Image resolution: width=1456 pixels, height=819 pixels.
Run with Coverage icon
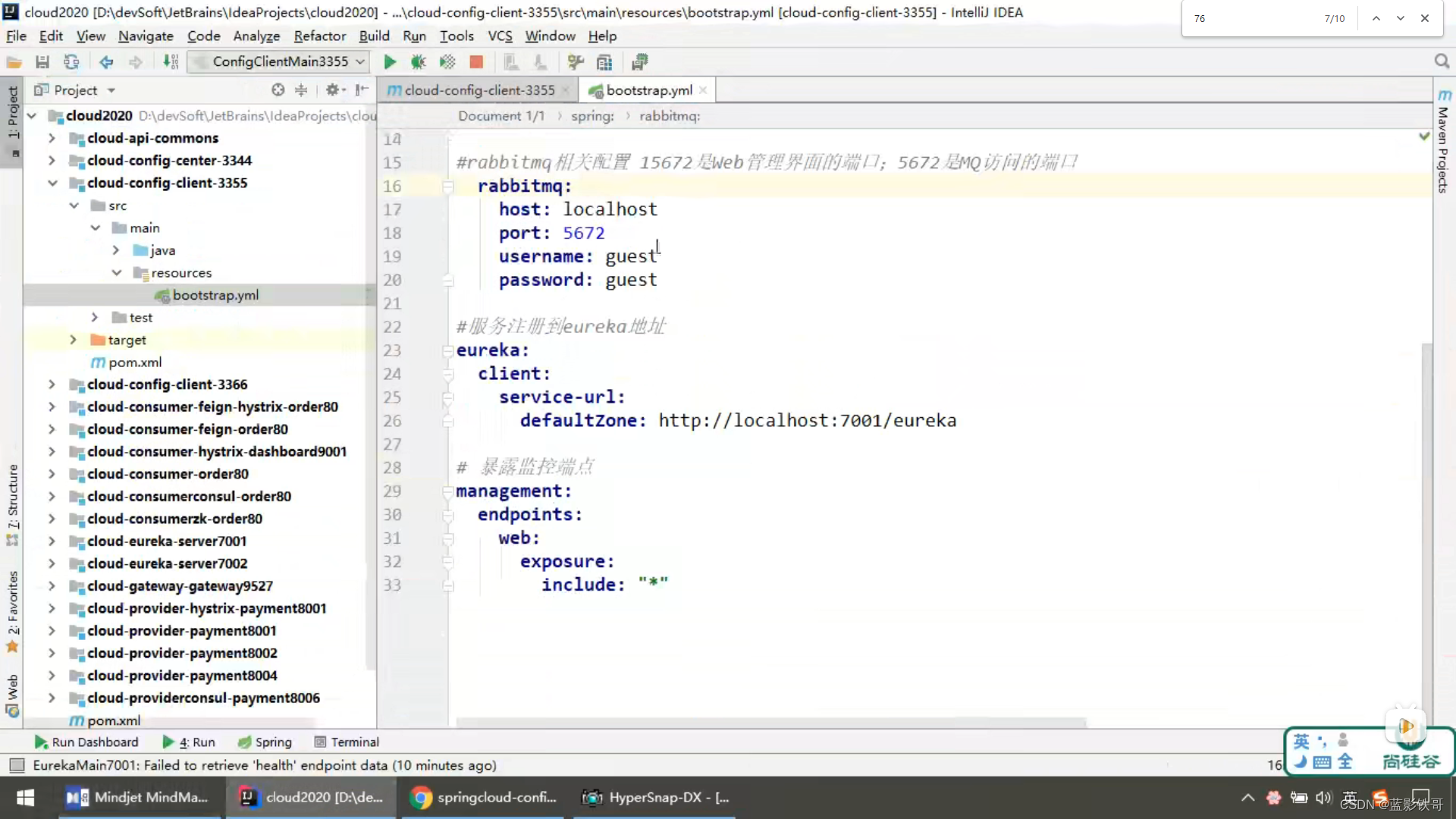pos(447,62)
